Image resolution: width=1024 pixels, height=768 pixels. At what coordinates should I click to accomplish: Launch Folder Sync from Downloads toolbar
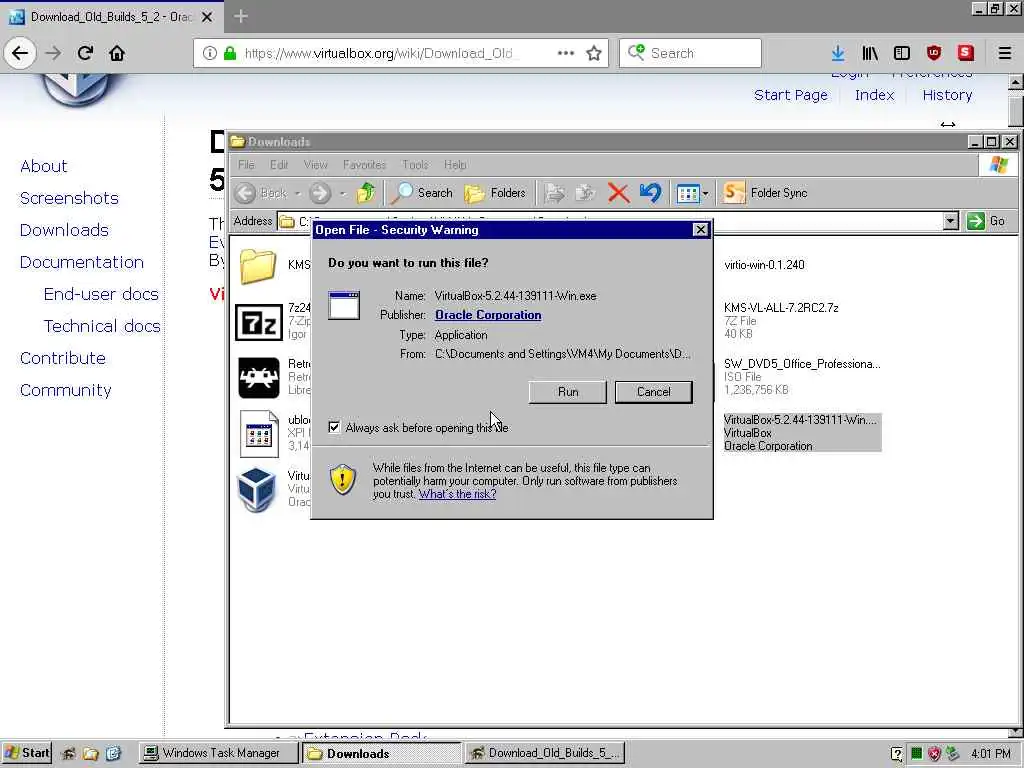point(765,193)
